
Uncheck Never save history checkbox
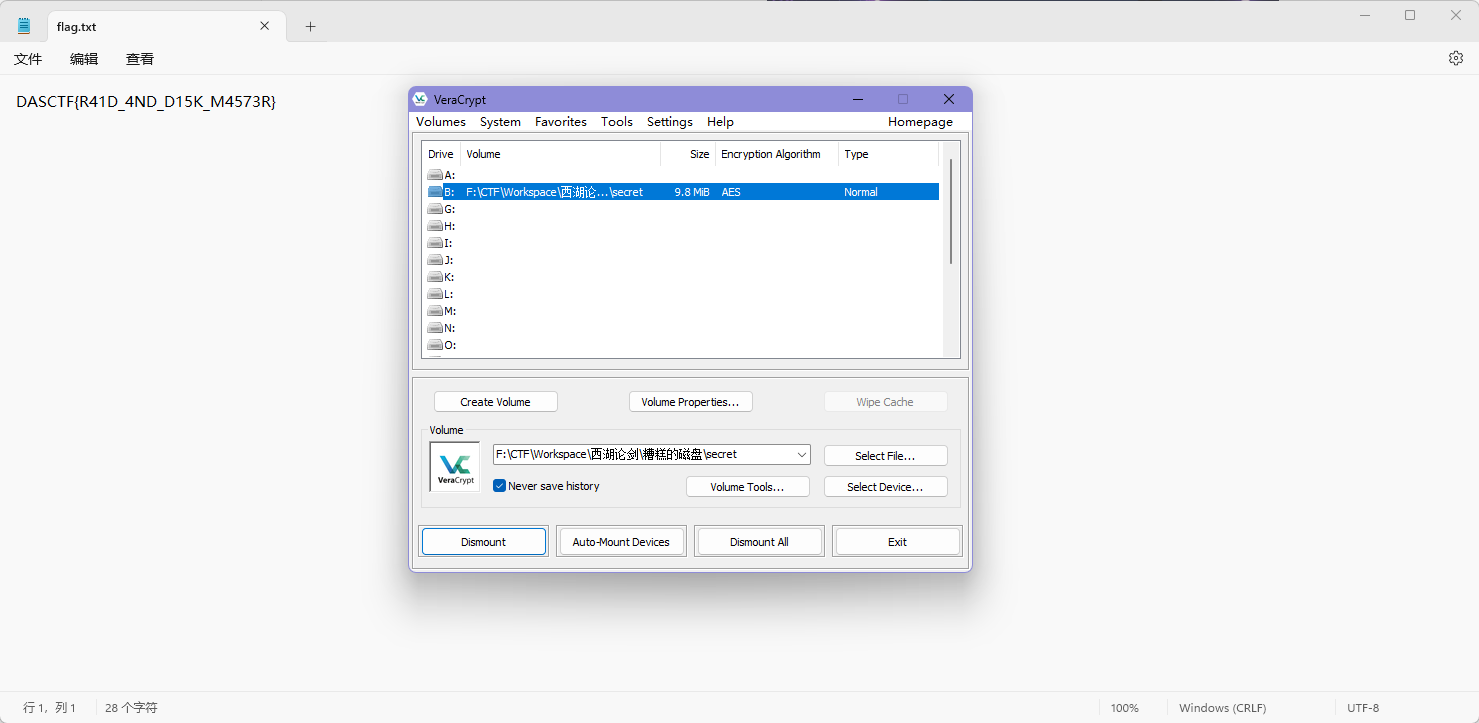tap(500, 486)
